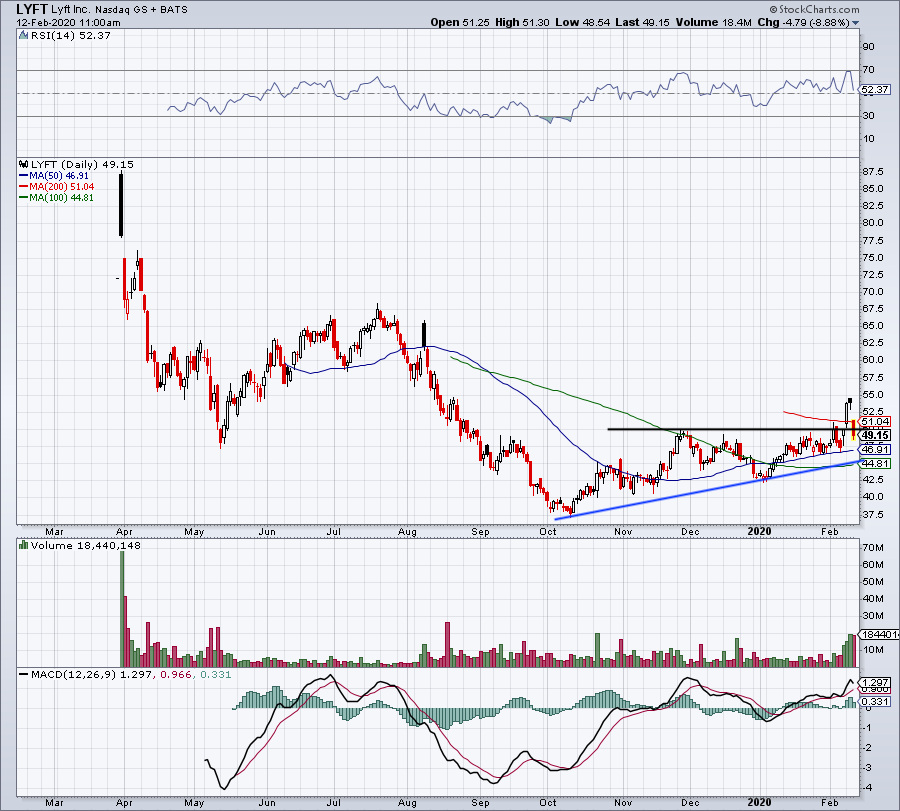The height and width of the screenshot is (811, 900).
Task: Click the Oct label on the price time axis
Action: (547, 532)
